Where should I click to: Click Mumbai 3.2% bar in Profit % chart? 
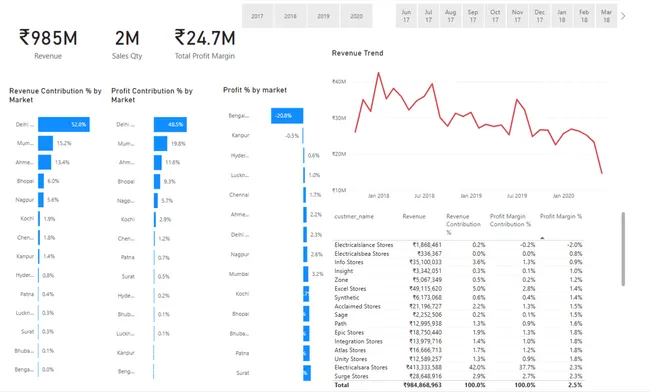click(306, 274)
